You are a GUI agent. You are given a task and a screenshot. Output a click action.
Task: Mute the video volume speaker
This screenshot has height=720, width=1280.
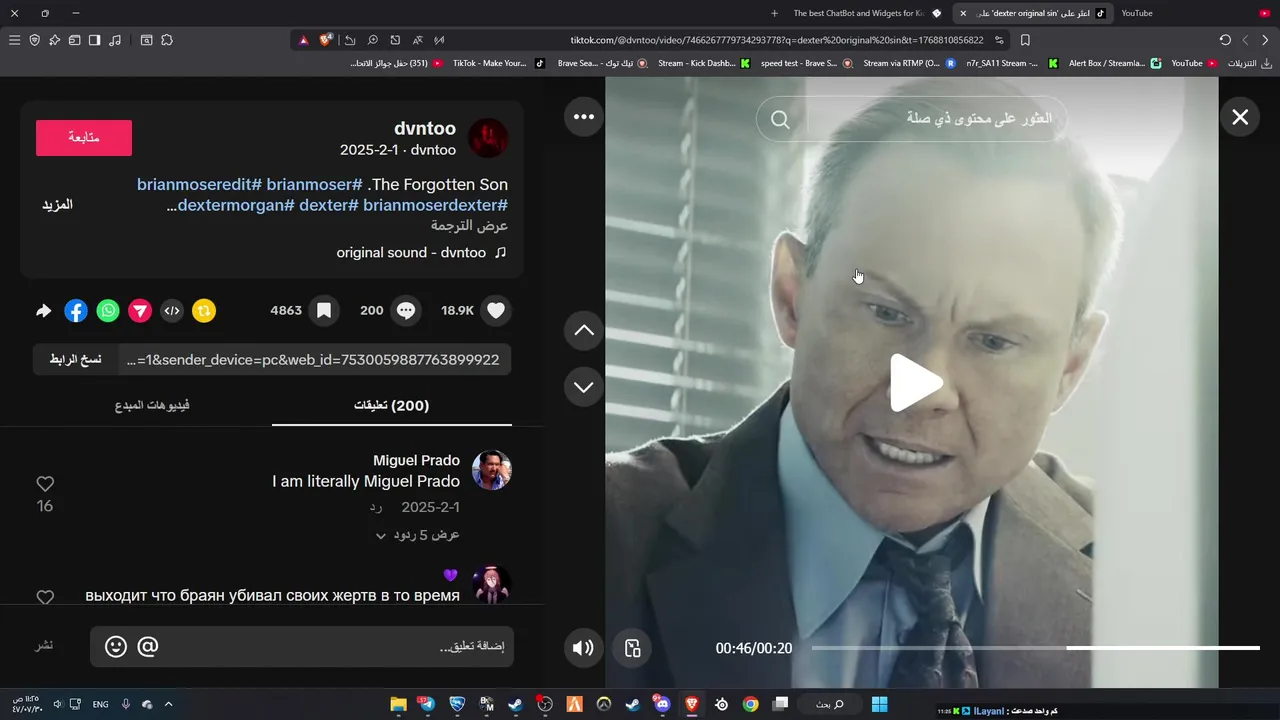pyautogui.click(x=583, y=648)
